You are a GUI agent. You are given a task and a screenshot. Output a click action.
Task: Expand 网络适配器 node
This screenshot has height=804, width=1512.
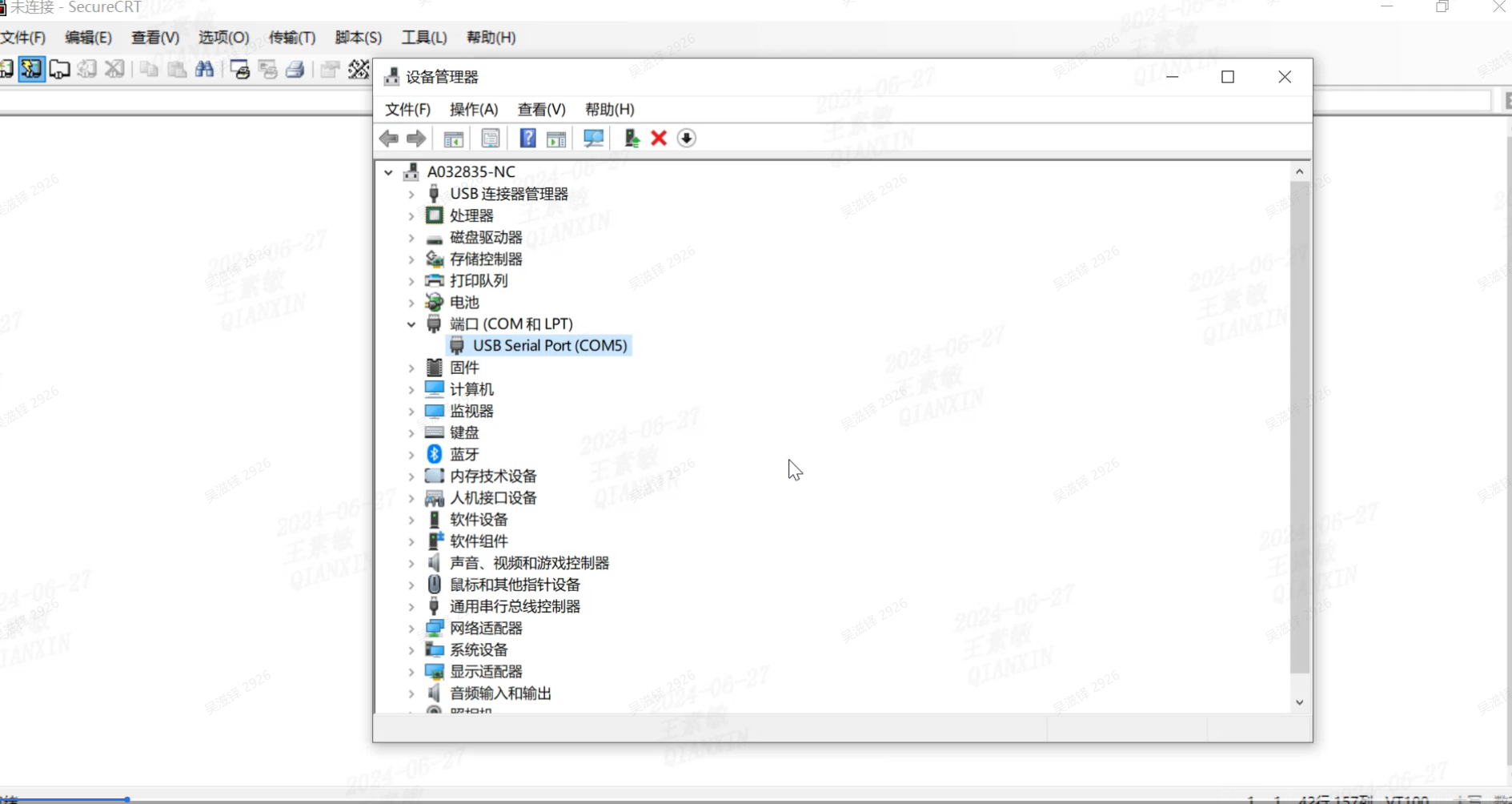[x=411, y=629]
